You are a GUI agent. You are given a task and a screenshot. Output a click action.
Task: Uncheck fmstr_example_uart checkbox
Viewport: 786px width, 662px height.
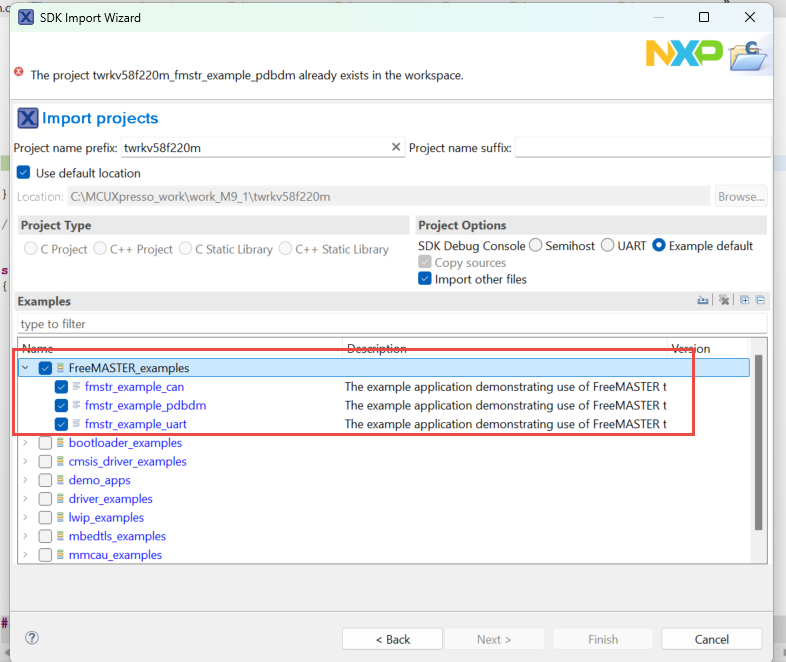pyautogui.click(x=61, y=424)
